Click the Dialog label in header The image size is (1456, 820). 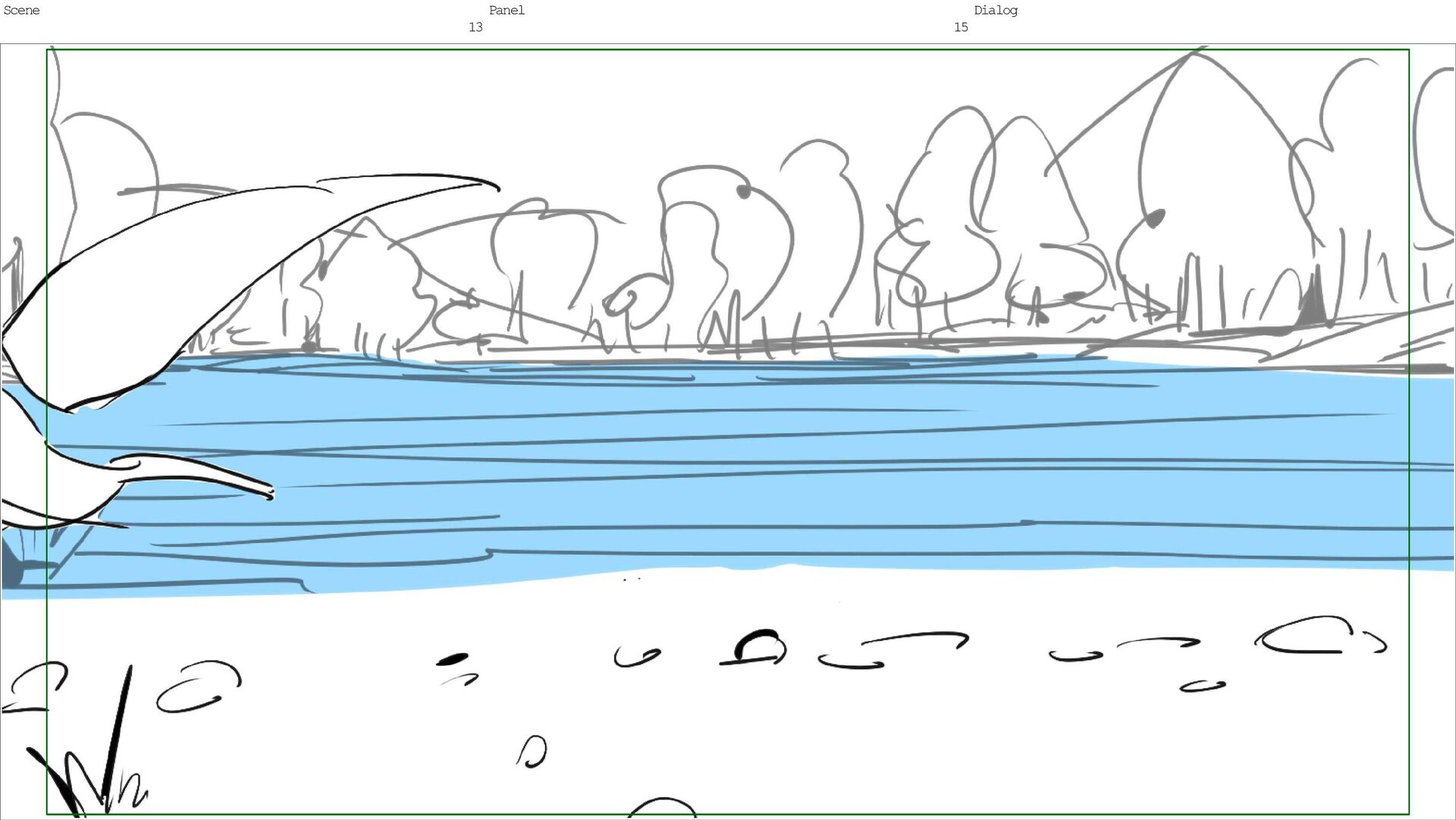(x=995, y=11)
